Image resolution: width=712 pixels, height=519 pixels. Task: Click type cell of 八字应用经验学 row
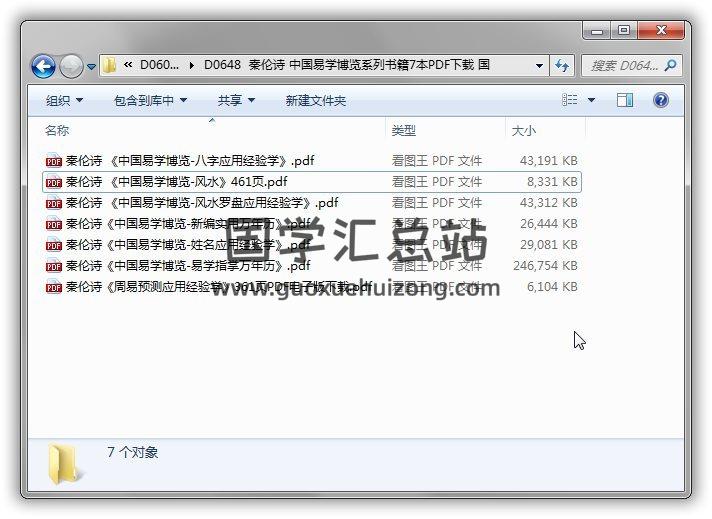click(x=437, y=161)
